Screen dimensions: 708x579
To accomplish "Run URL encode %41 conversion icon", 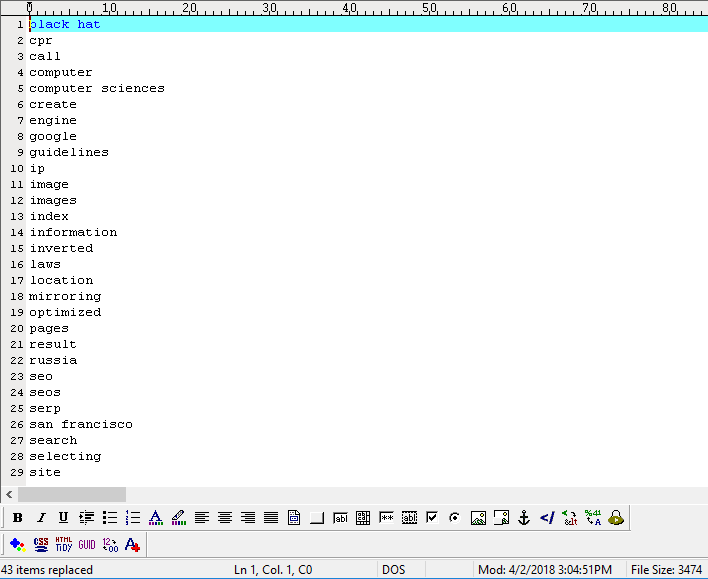I will pyautogui.click(x=593, y=518).
